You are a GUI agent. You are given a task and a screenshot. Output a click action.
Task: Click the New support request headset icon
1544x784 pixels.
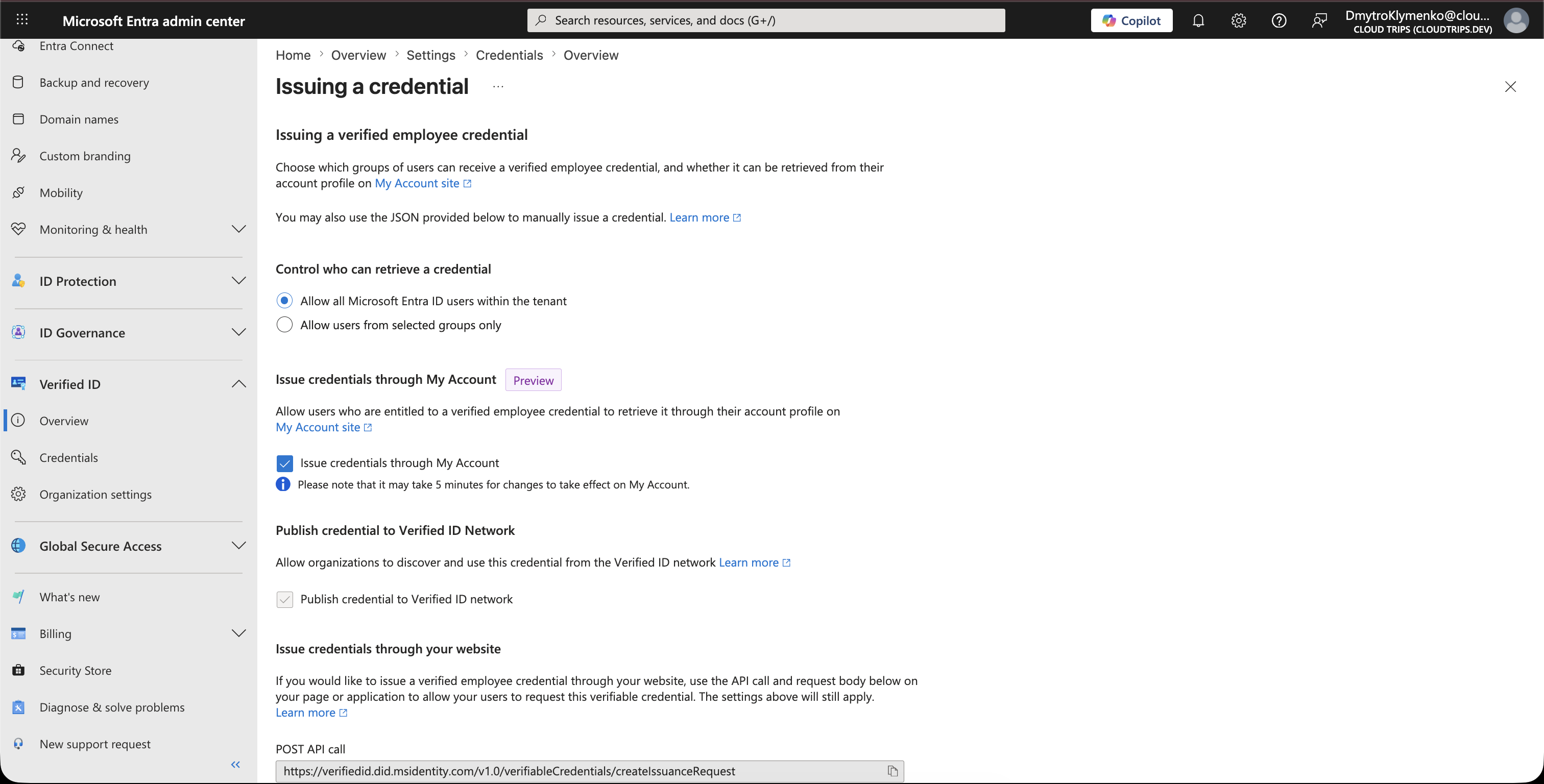coord(18,743)
